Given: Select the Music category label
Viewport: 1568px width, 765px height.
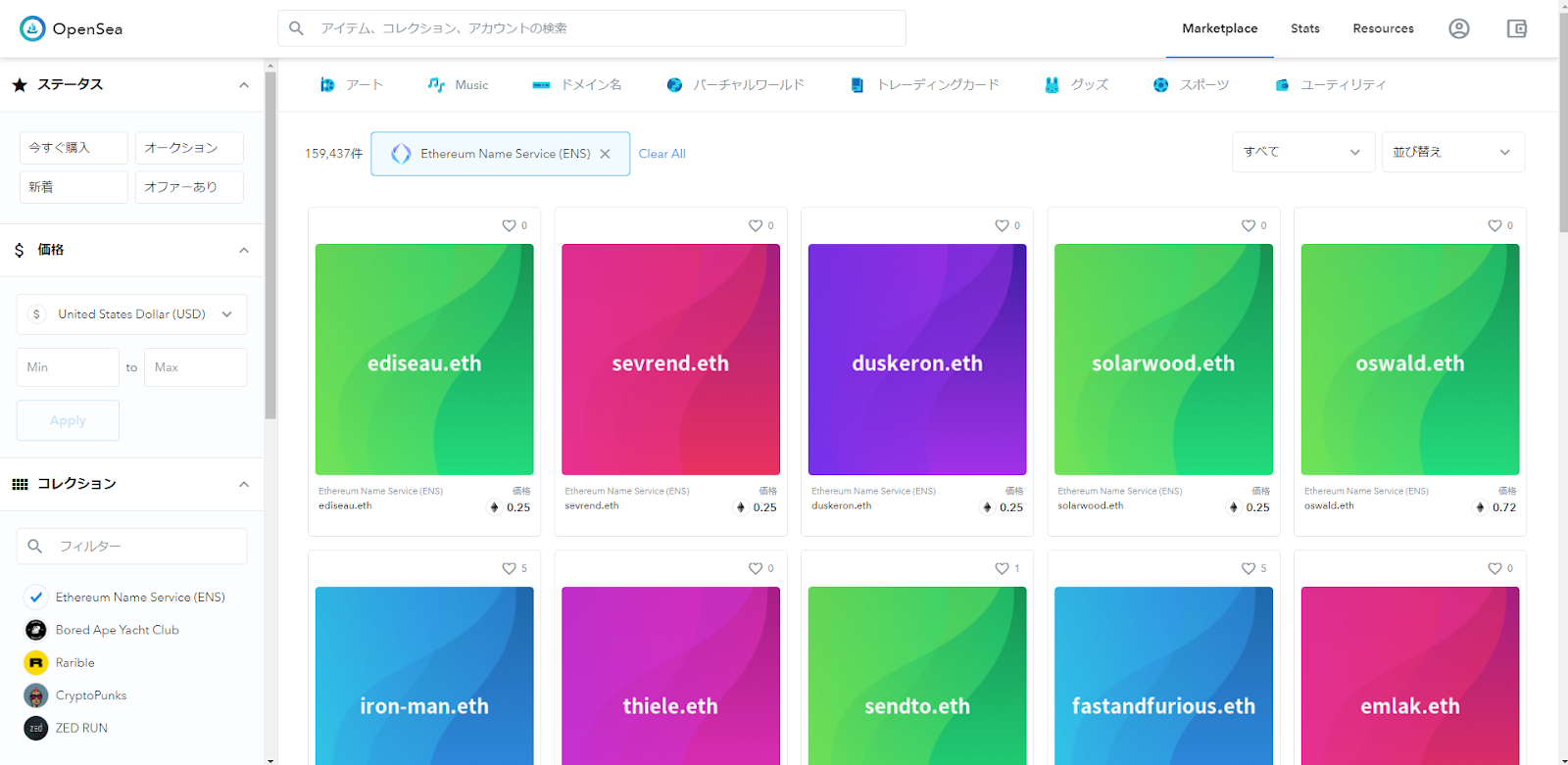Looking at the screenshot, I should (471, 85).
